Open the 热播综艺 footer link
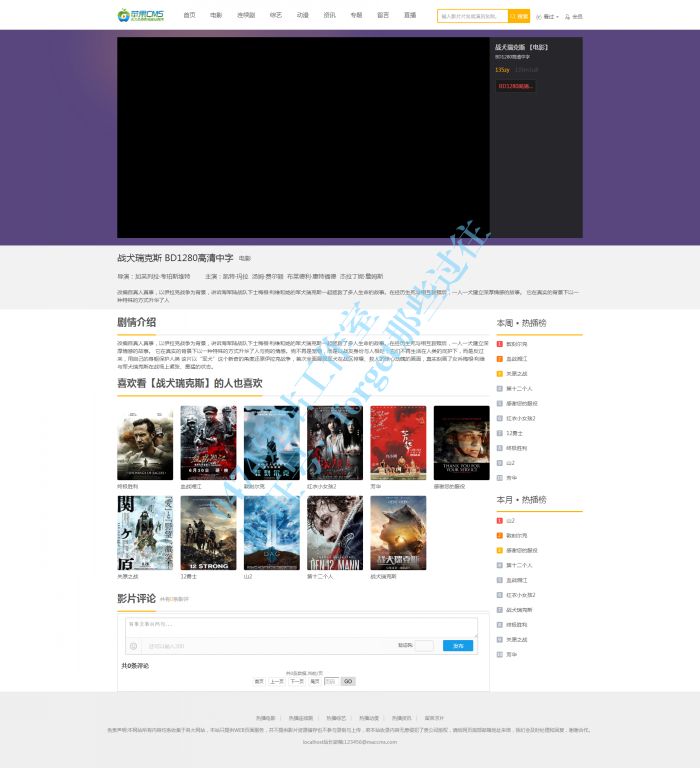The height and width of the screenshot is (768, 700). point(336,718)
